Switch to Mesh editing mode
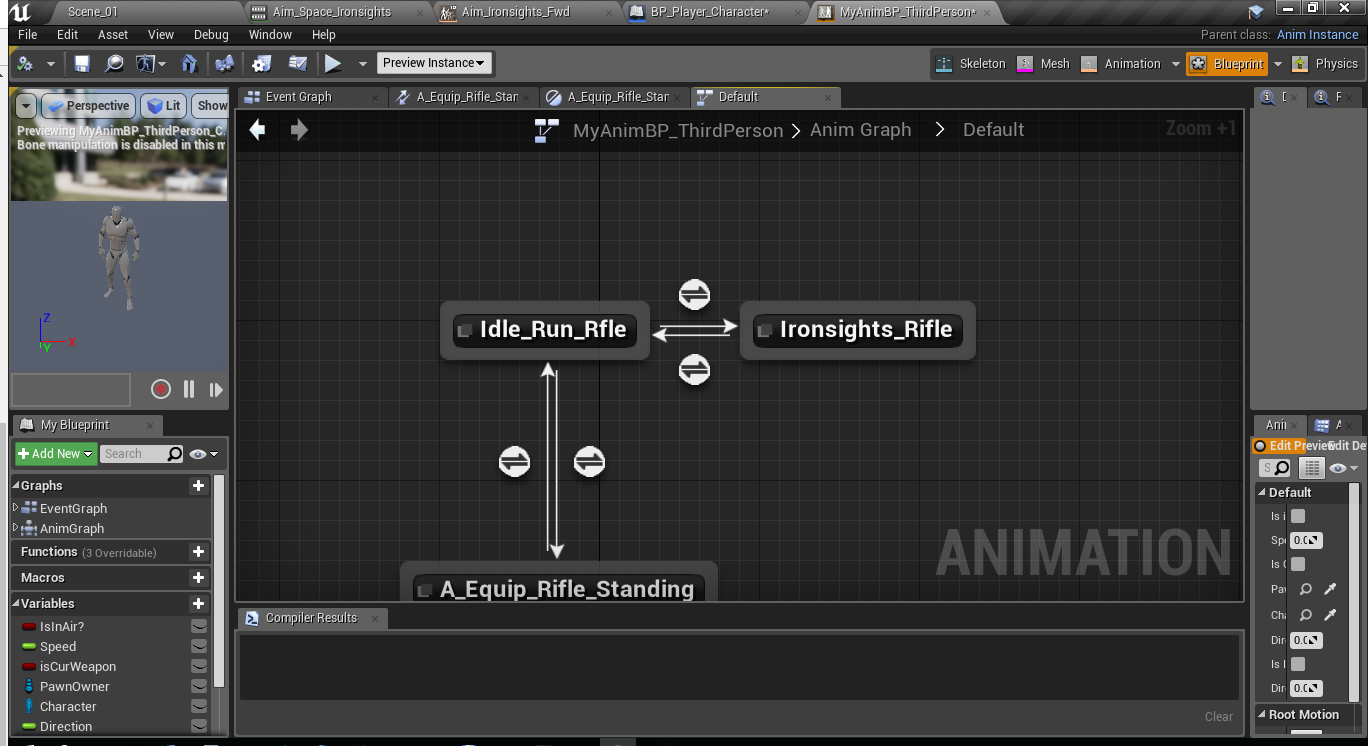This screenshot has width=1368, height=746. (x=1043, y=64)
